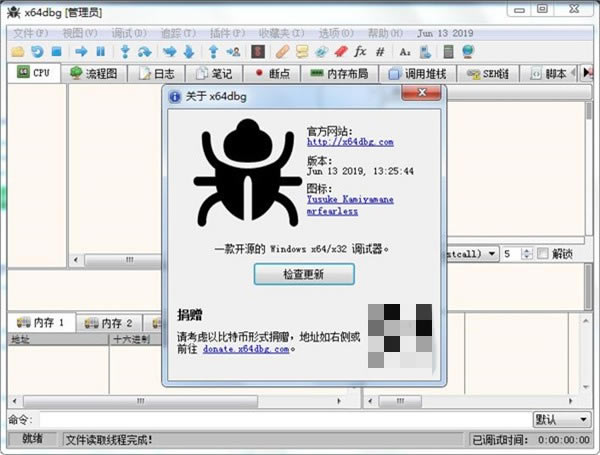Open the patches bandage icon

(x=282, y=51)
